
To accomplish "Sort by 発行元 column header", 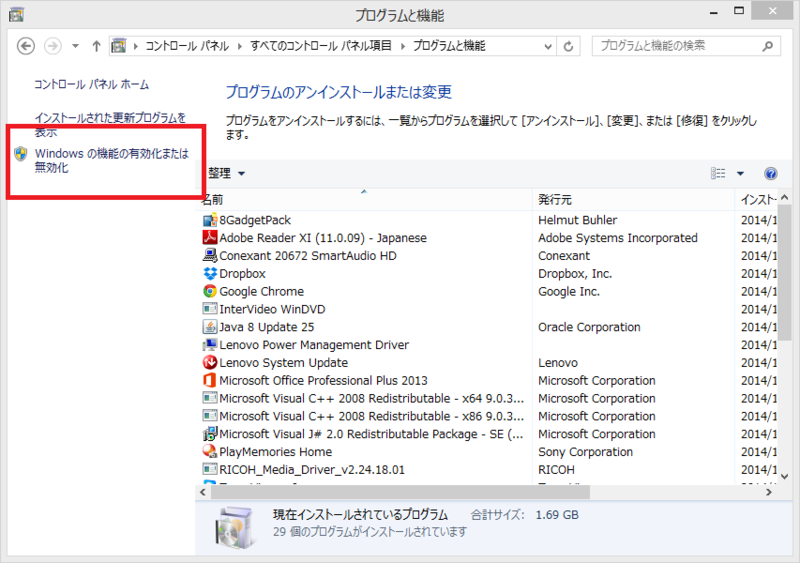I will pyautogui.click(x=633, y=200).
